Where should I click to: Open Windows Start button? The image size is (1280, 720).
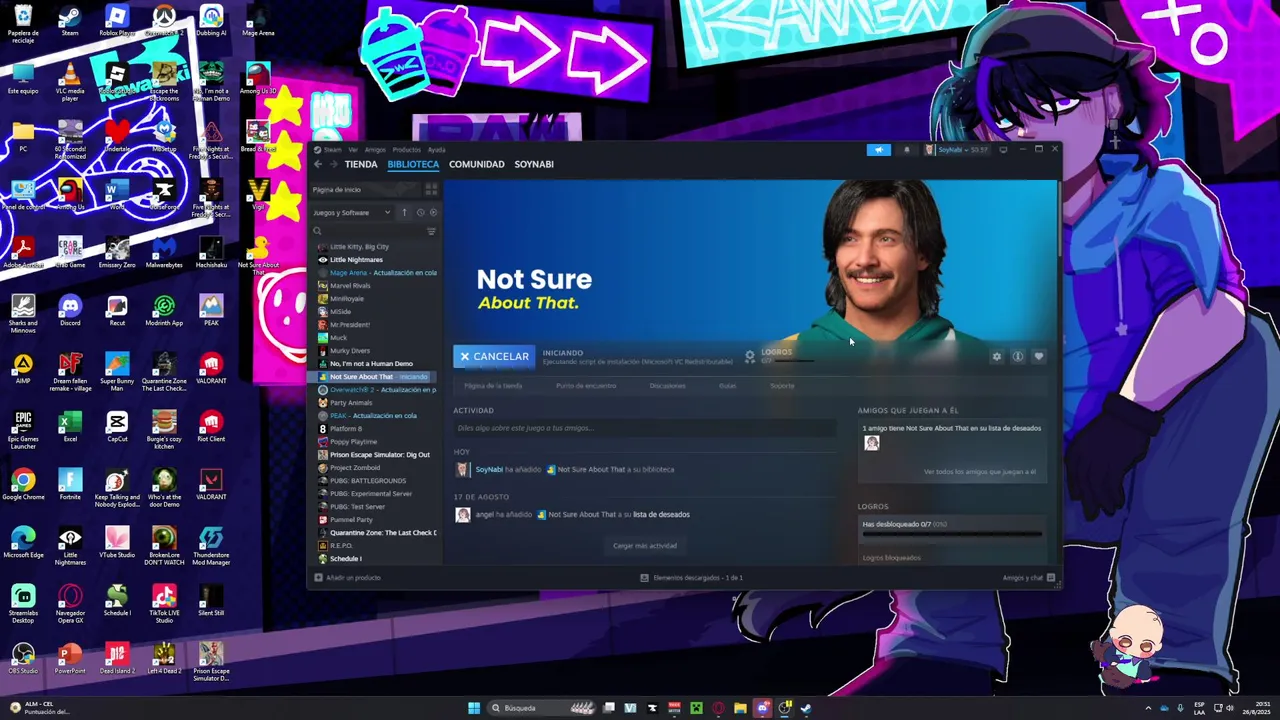point(474,708)
